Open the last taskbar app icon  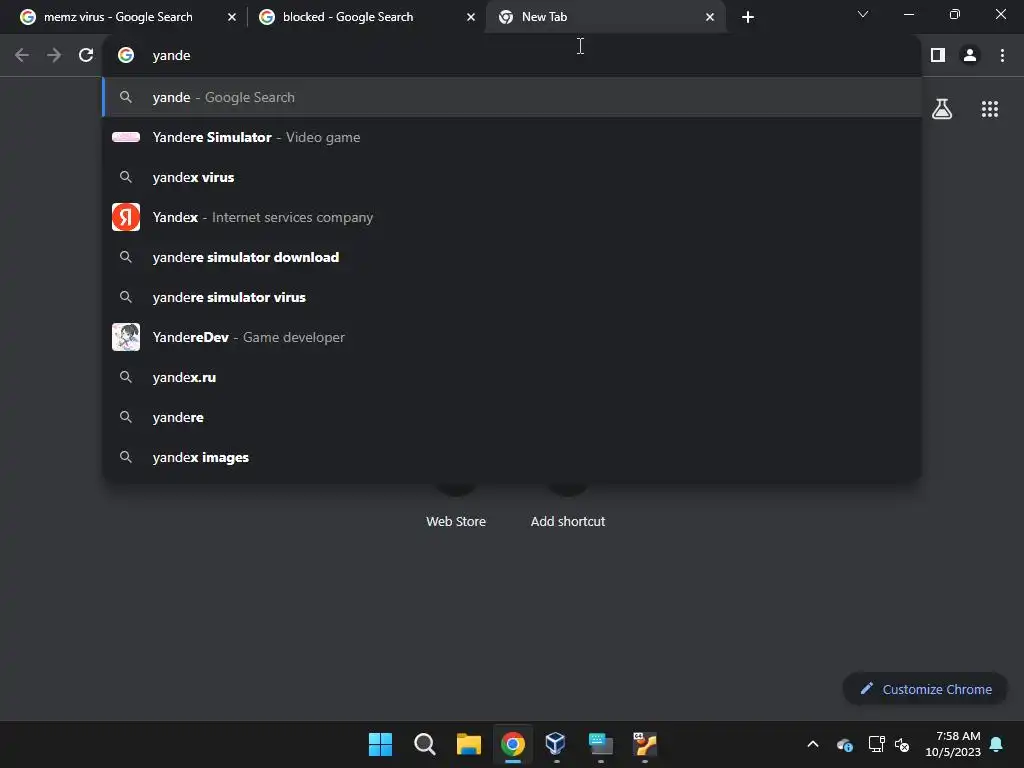(x=645, y=744)
